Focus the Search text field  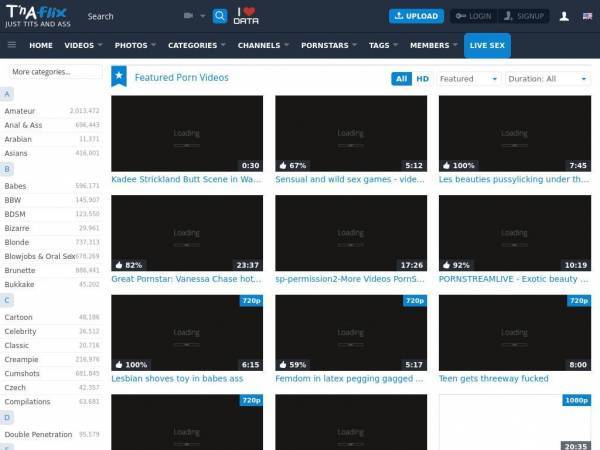pos(132,16)
